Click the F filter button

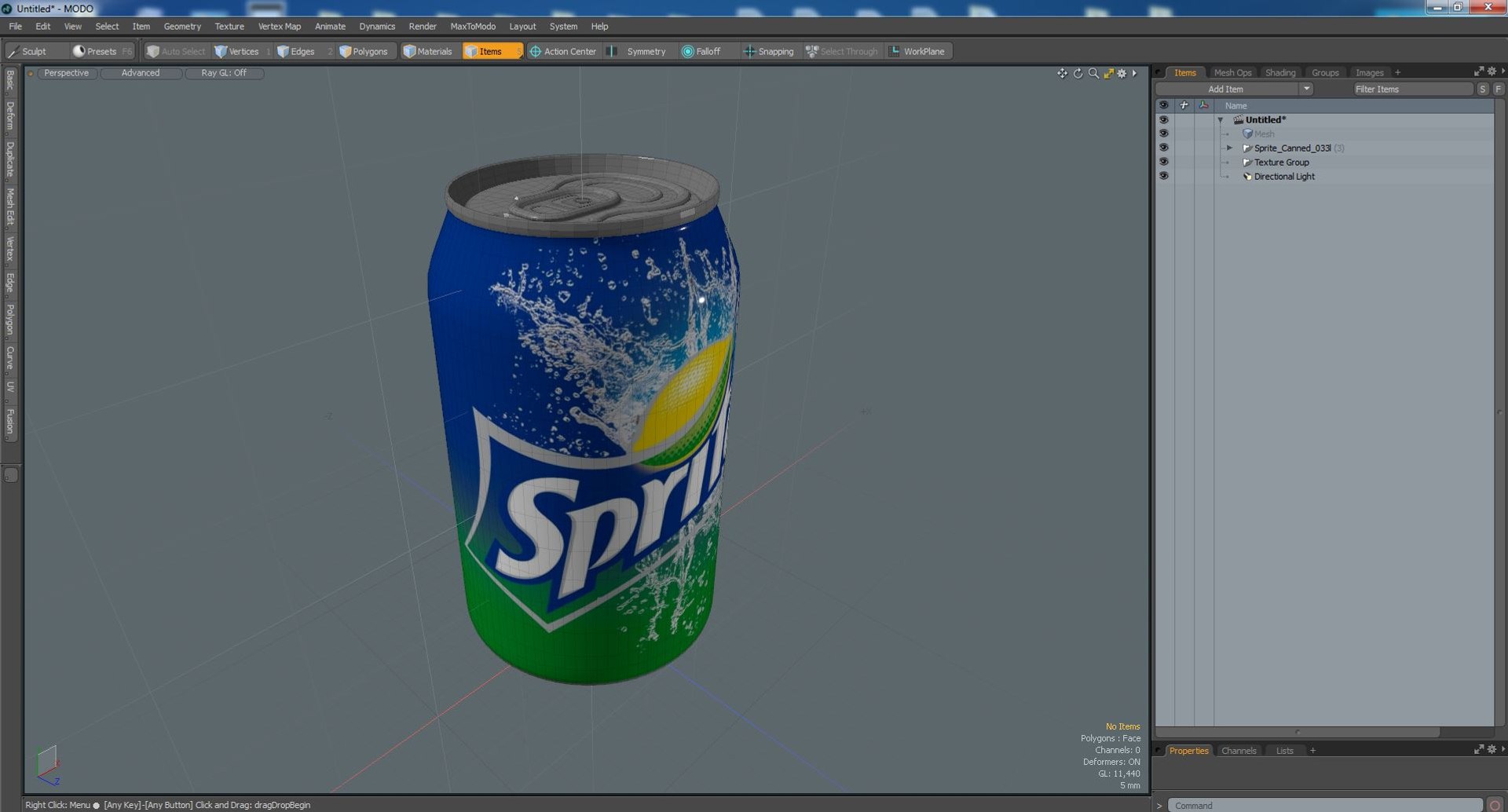pos(1498,89)
